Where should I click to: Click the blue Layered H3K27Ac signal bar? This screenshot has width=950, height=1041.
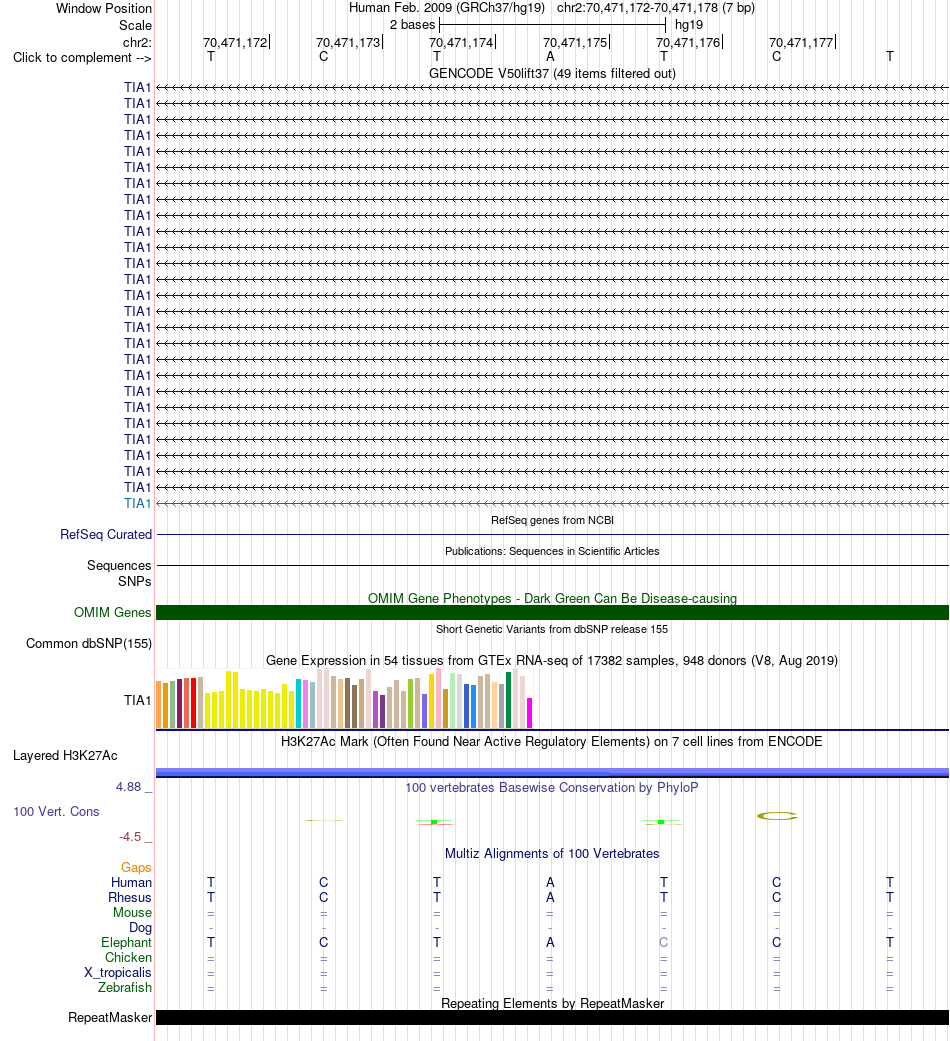(552, 772)
